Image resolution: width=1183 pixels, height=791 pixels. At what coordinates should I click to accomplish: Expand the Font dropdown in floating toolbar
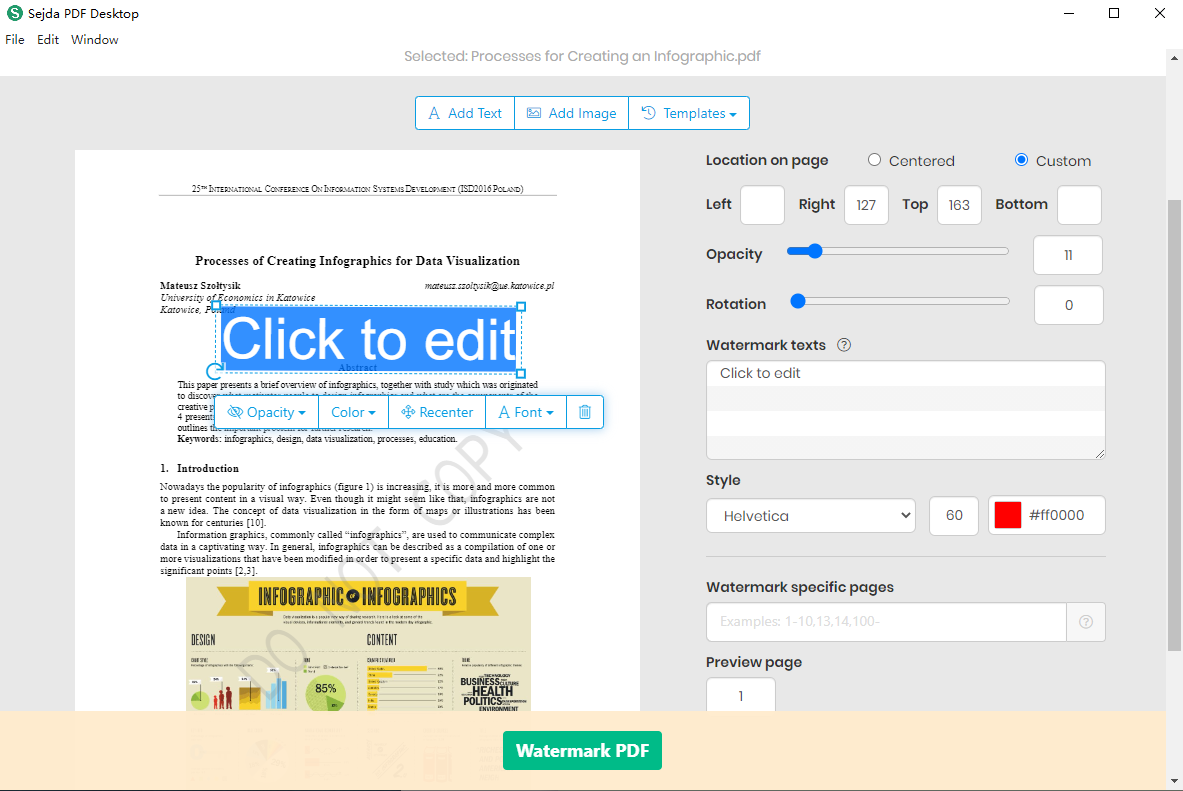[x=526, y=412]
